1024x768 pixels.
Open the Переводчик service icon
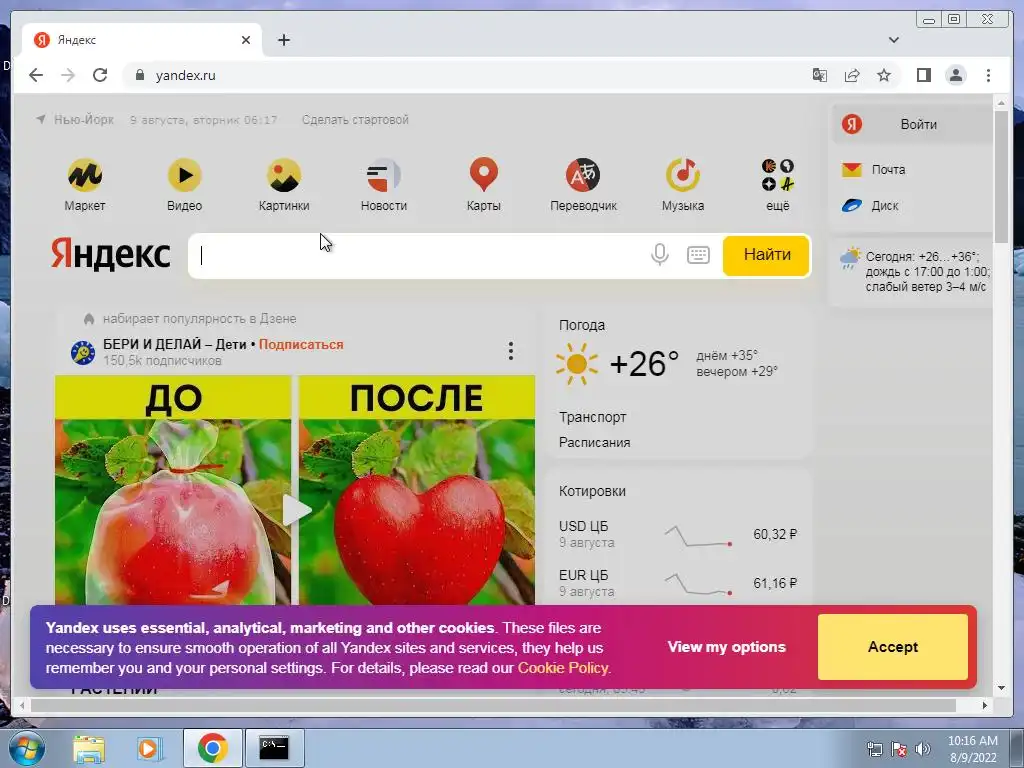coord(583,175)
